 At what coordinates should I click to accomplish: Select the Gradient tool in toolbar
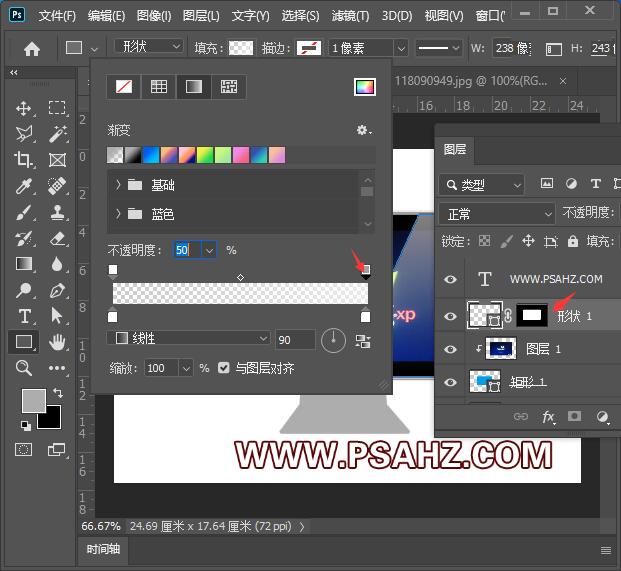point(24,264)
